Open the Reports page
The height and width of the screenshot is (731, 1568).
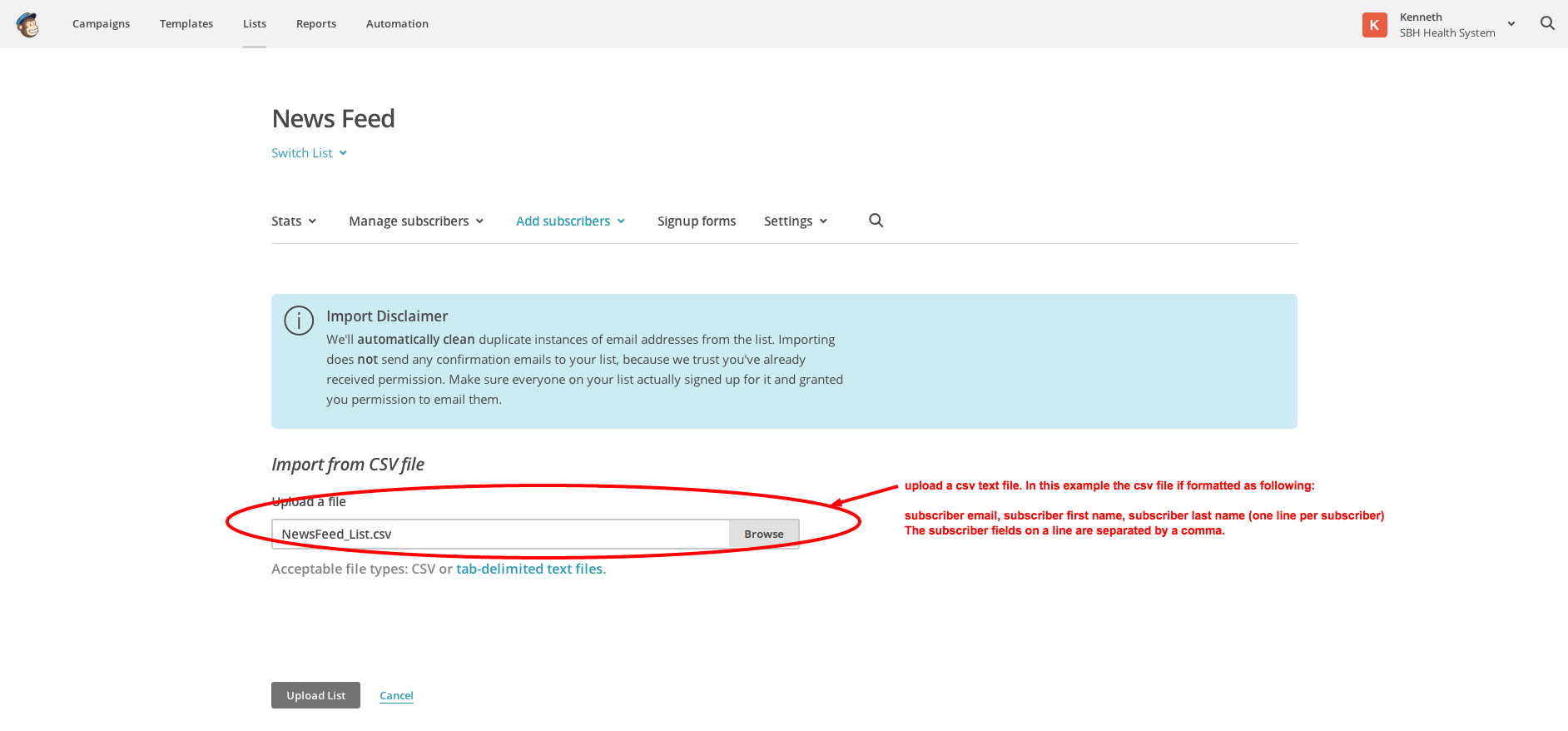316,24
